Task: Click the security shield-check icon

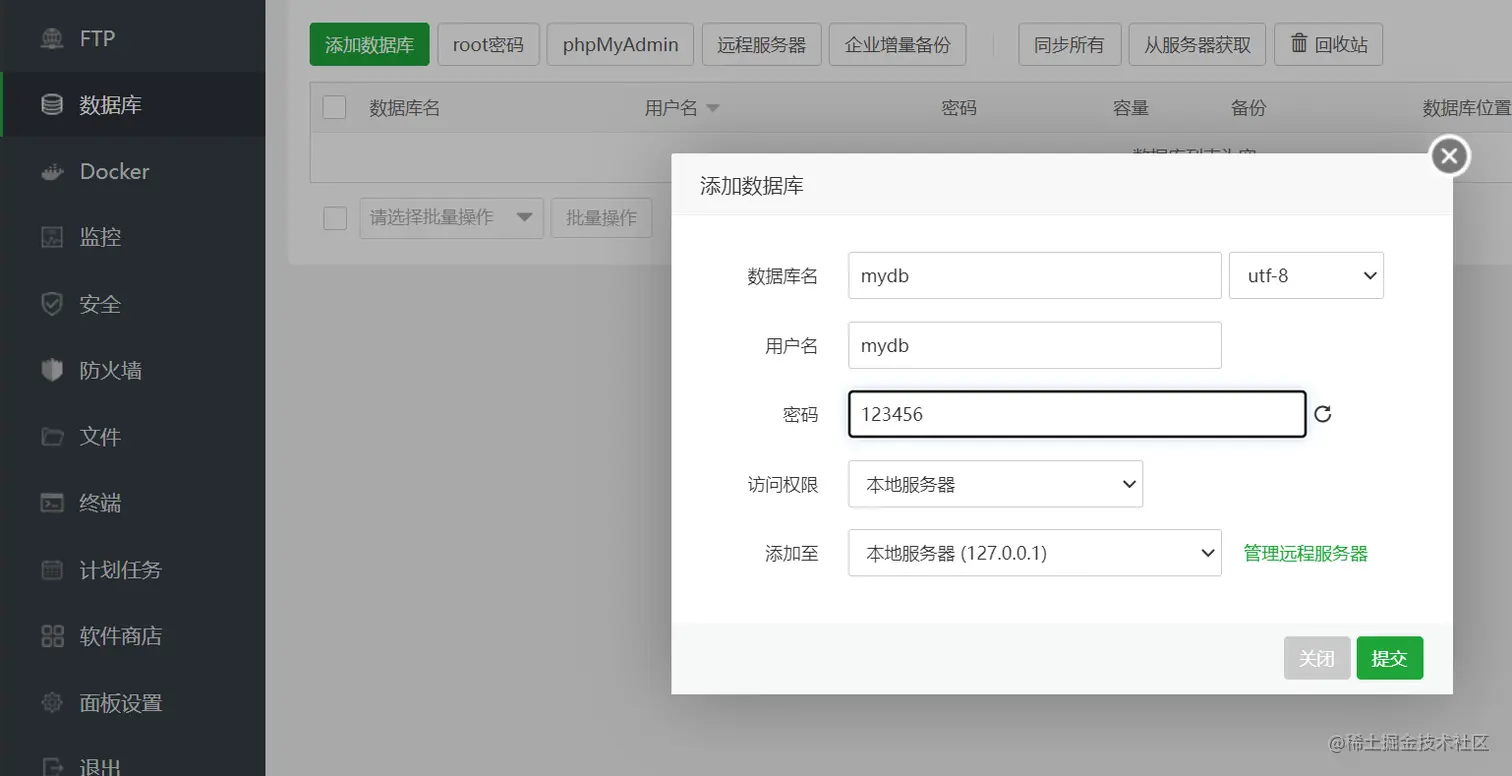Action: point(52,304)
